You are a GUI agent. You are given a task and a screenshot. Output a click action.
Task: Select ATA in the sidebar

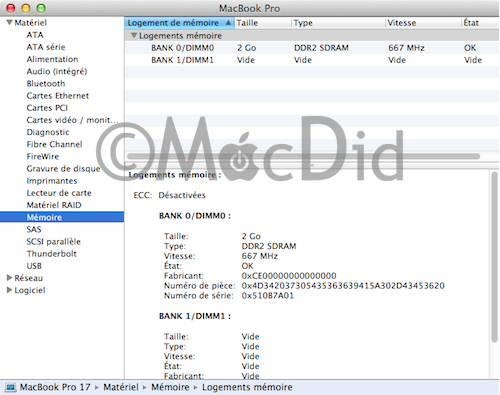coord(35,35)
